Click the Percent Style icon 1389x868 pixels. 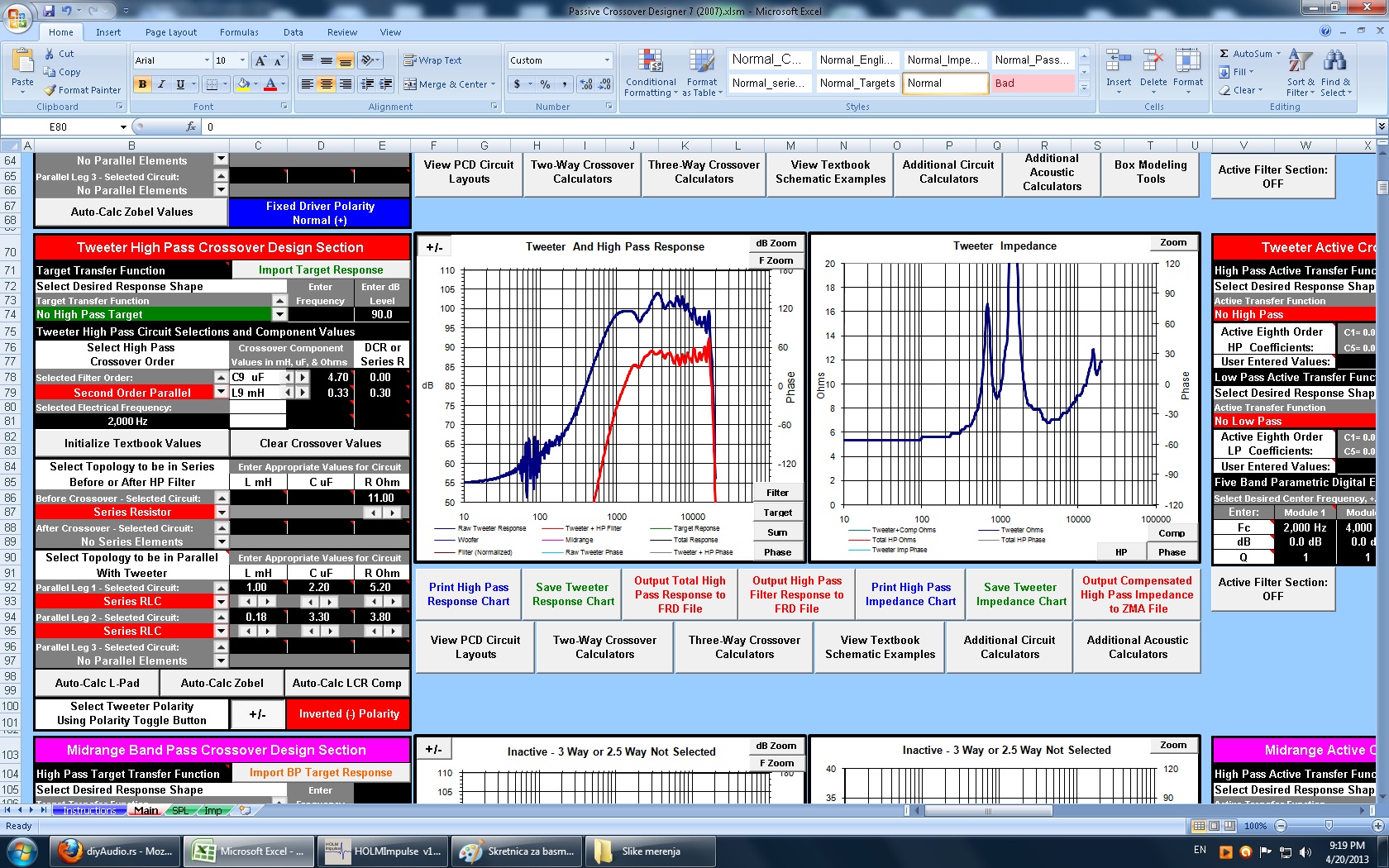click(x=545, y=84)
